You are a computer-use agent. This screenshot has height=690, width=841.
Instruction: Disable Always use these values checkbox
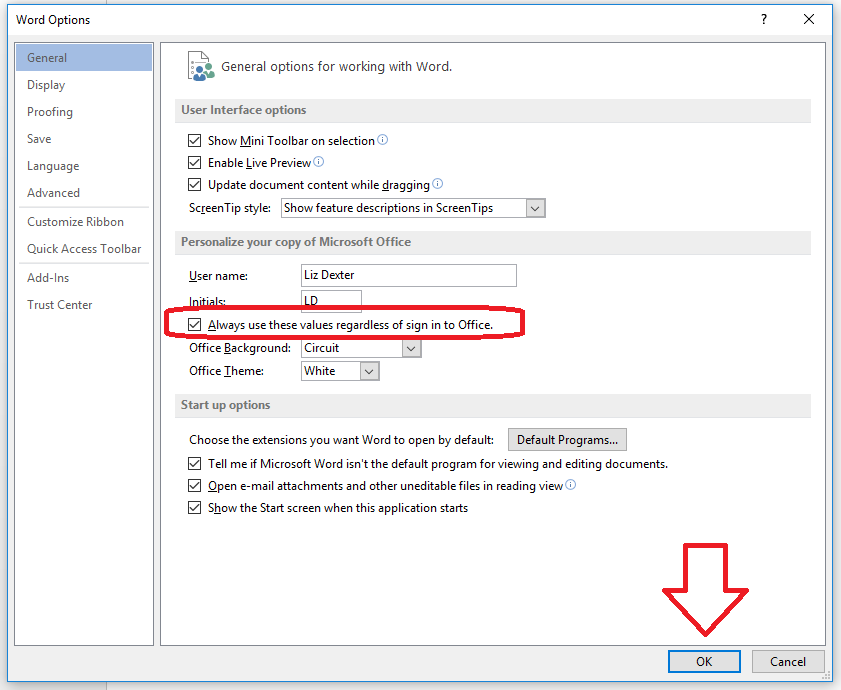(x=195, y=325)
